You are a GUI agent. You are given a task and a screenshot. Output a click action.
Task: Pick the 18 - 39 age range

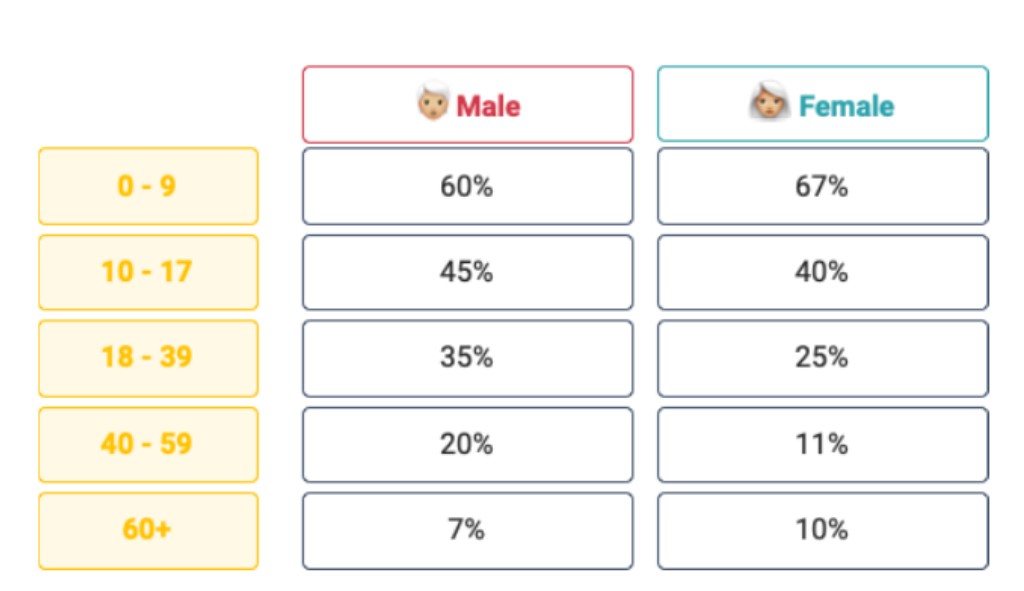148,359
